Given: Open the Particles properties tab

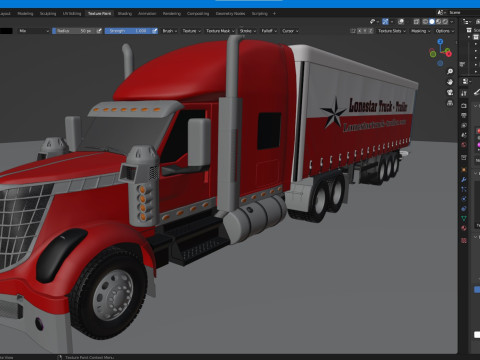Looking at the screenshot, I should 464,189.
